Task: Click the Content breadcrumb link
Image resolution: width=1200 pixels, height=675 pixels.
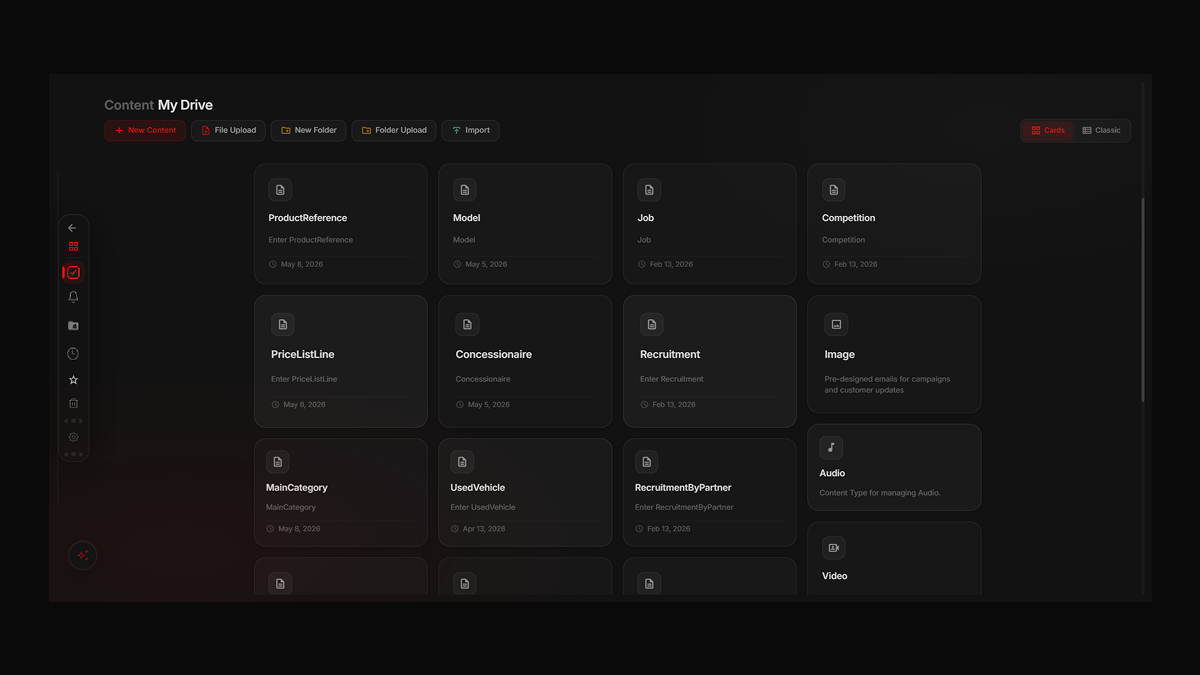Action: pos(129,105)
